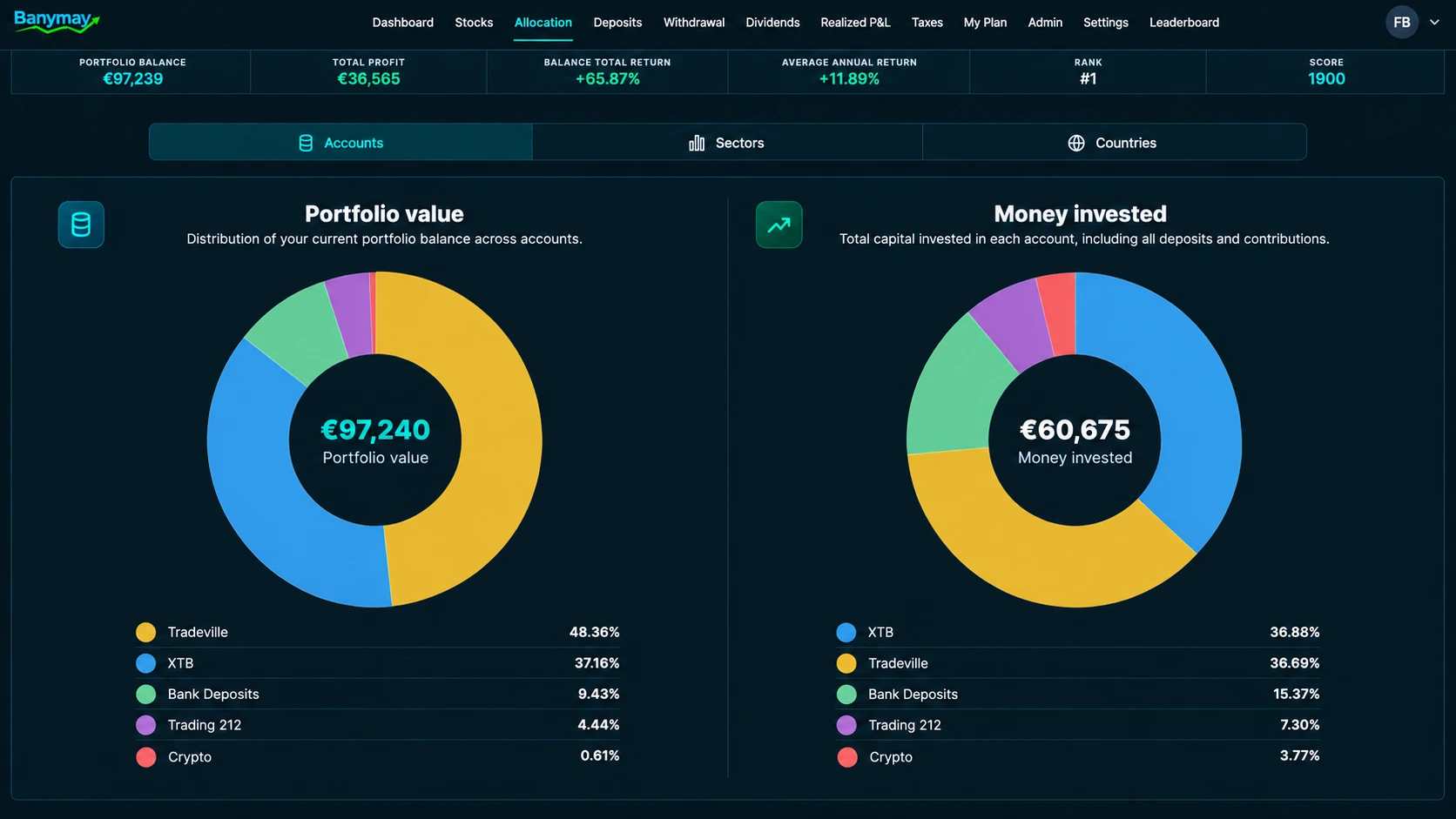
Task: Click the FB user avatar
Action: [x=1402, y=23]
